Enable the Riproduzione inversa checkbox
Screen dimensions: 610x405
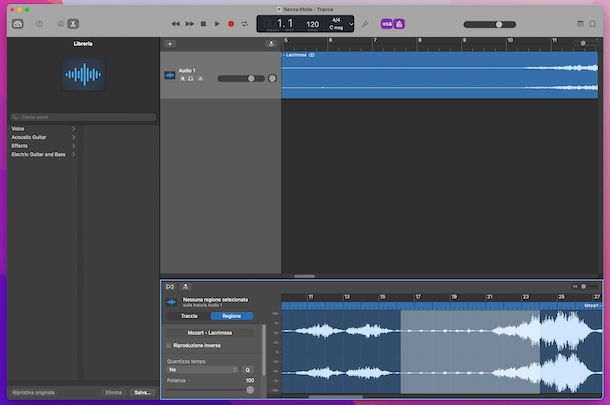pyautogui.click(x=169, y=345)
